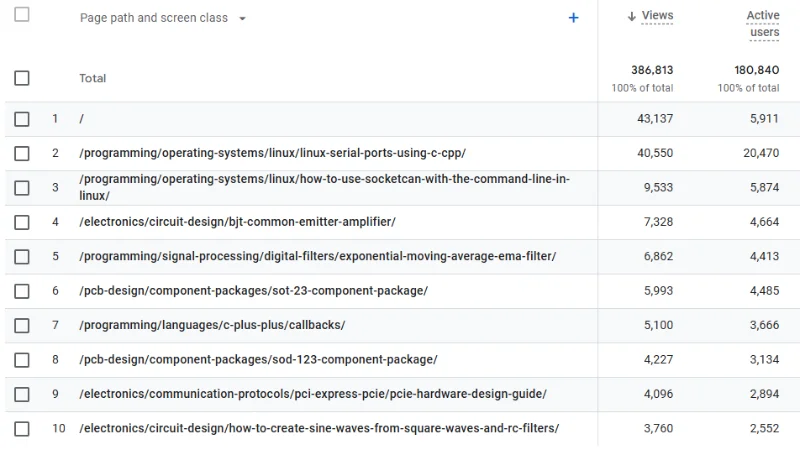Toggle the select-all checkbox in header row
Image resolution: width=800 pixels, height=455 pixels.
(x=22, y=15)
